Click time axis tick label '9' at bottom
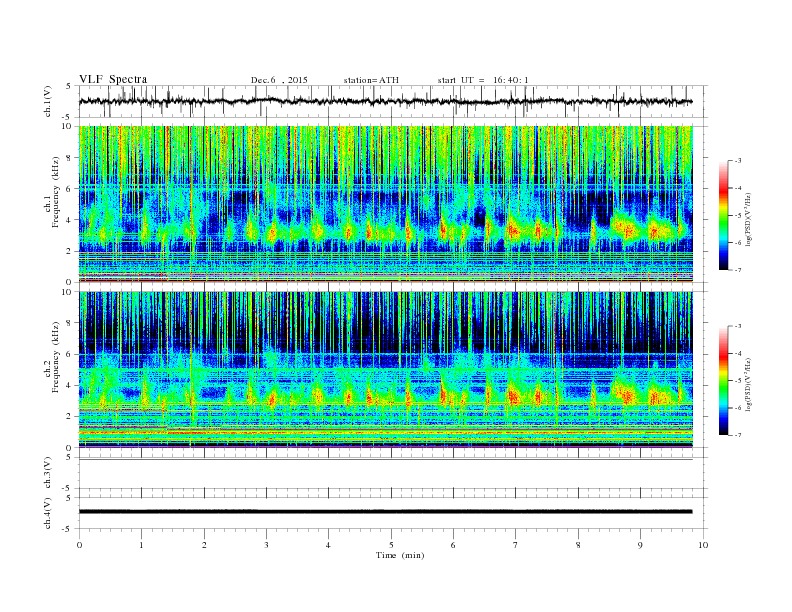 [640, 545]
